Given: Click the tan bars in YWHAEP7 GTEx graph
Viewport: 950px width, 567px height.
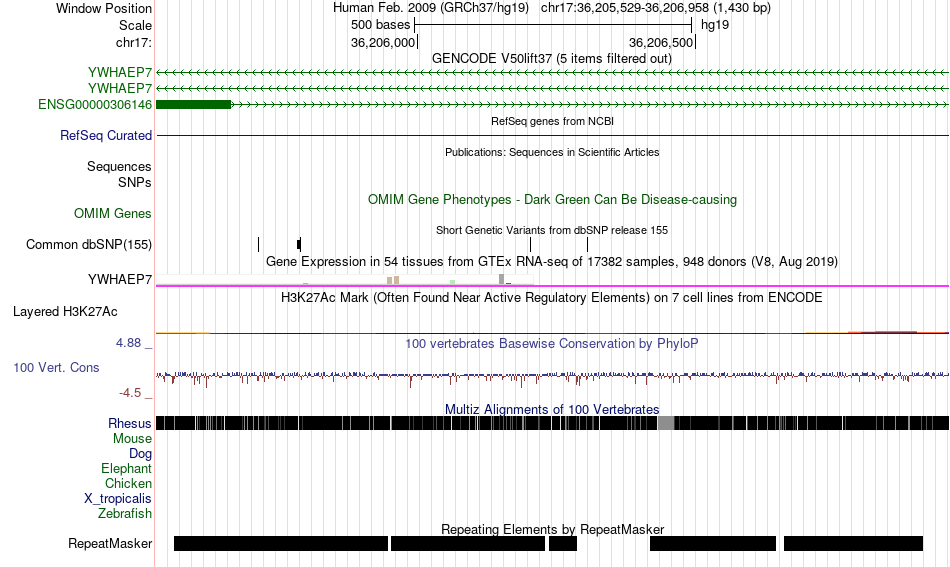Looking at the screenshot, I should coord(393,280).
